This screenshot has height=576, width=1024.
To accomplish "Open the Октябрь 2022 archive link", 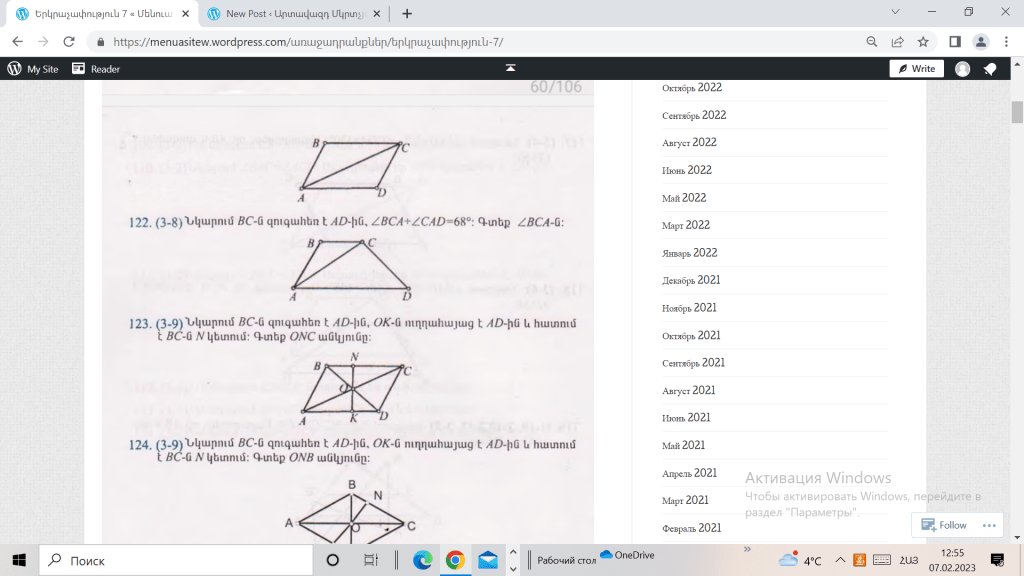I will [691, 88].
